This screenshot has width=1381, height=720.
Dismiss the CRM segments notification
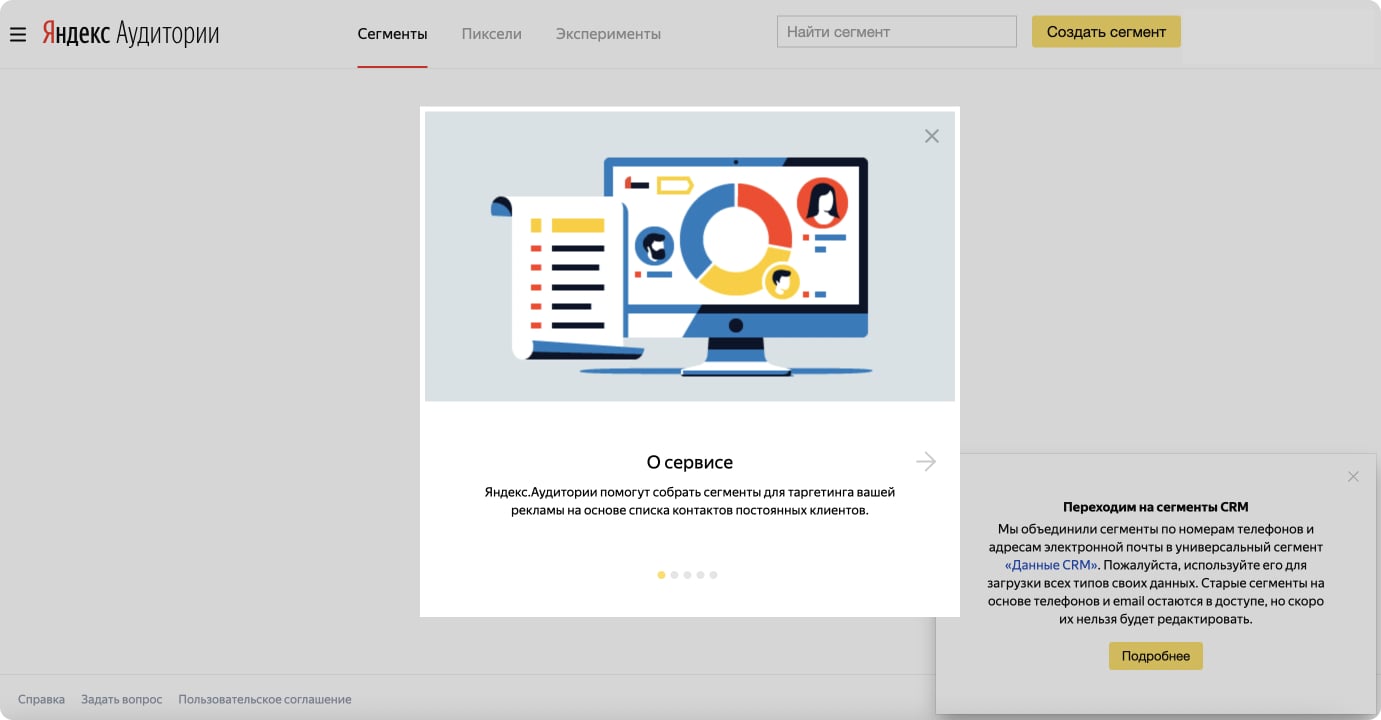coord(1353,477)
